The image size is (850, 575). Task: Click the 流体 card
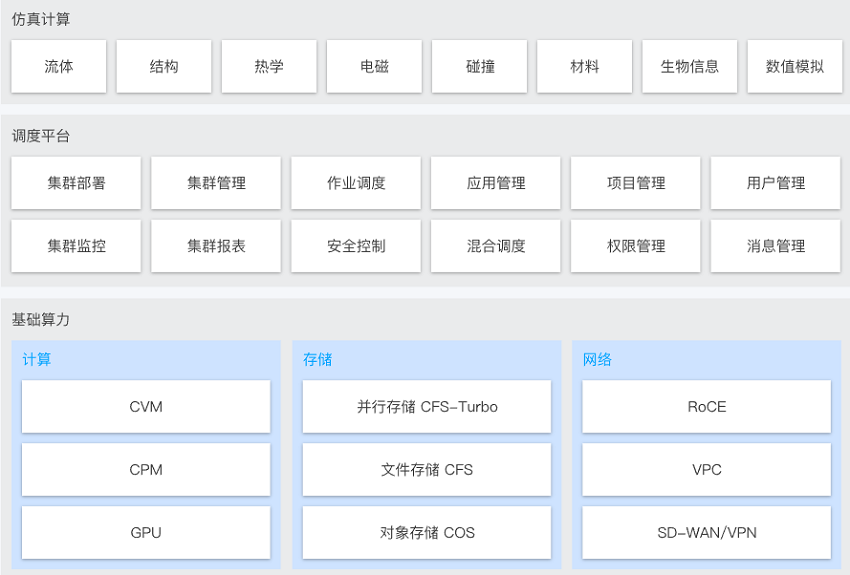tap(59, 66)
